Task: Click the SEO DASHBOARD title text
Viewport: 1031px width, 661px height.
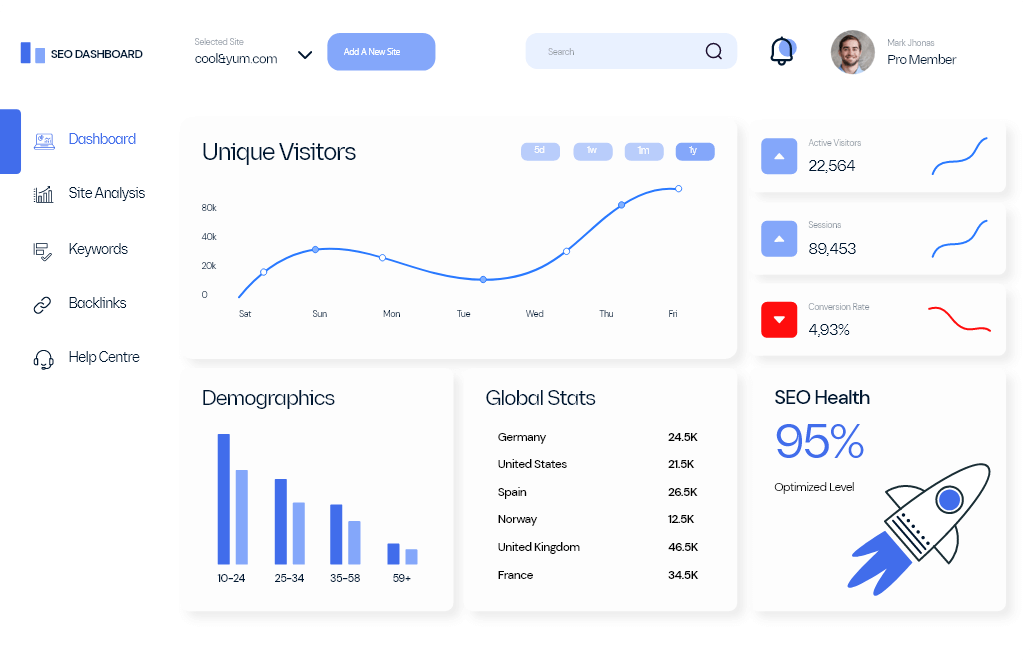Action: 97,54
